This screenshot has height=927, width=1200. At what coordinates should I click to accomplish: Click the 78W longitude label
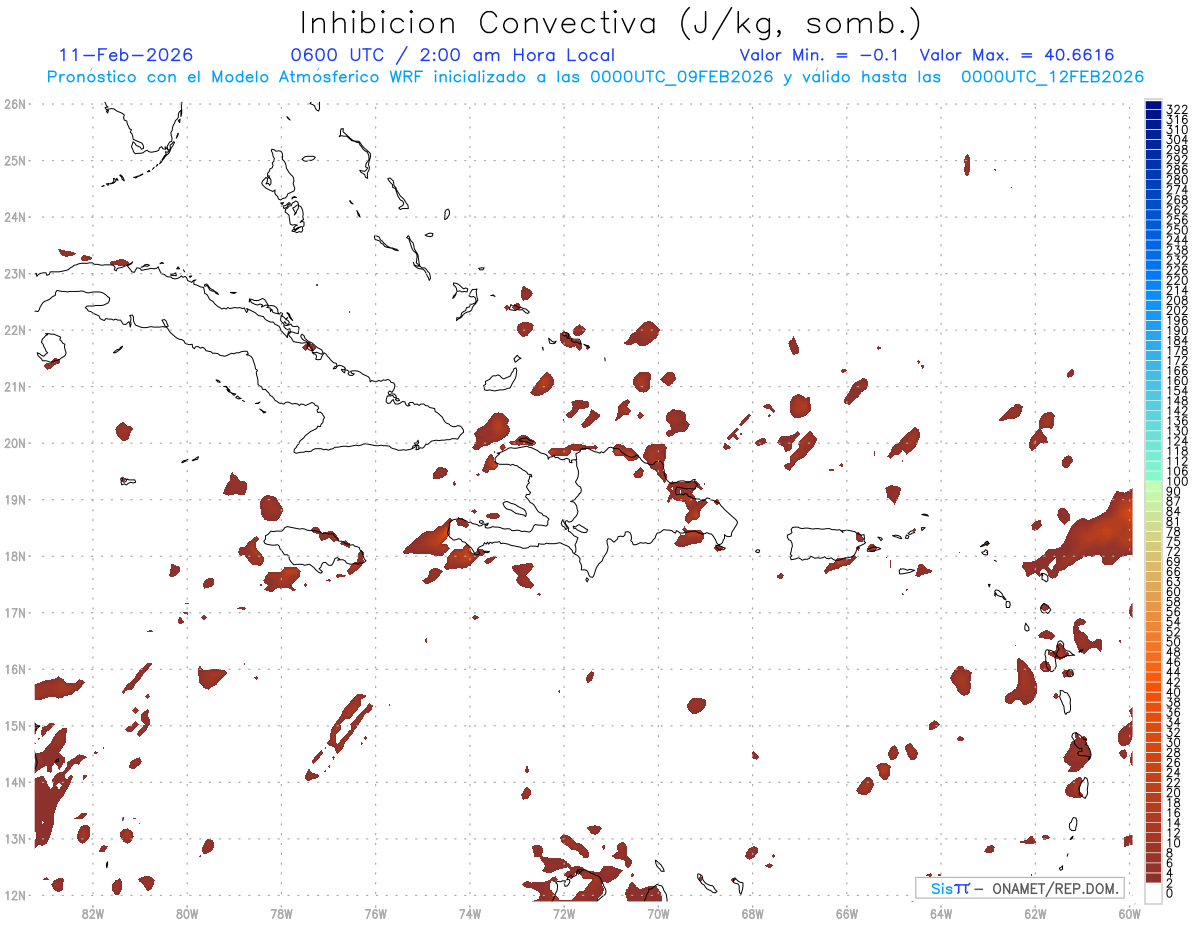coord(281,912)
